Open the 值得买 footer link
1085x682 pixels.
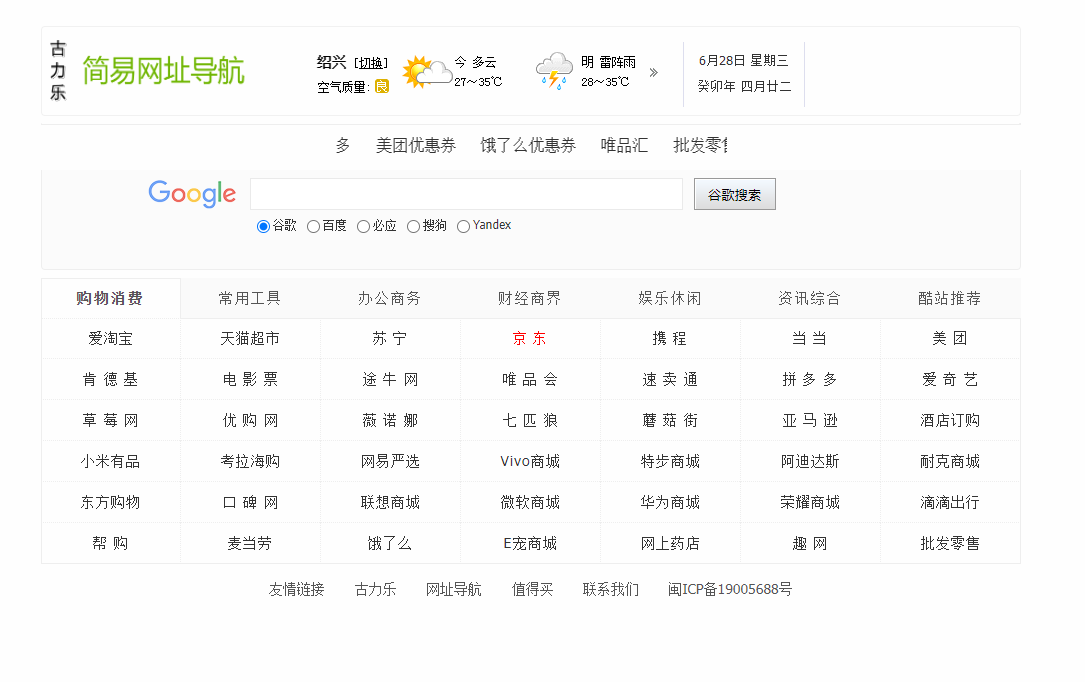pos(532,589)
